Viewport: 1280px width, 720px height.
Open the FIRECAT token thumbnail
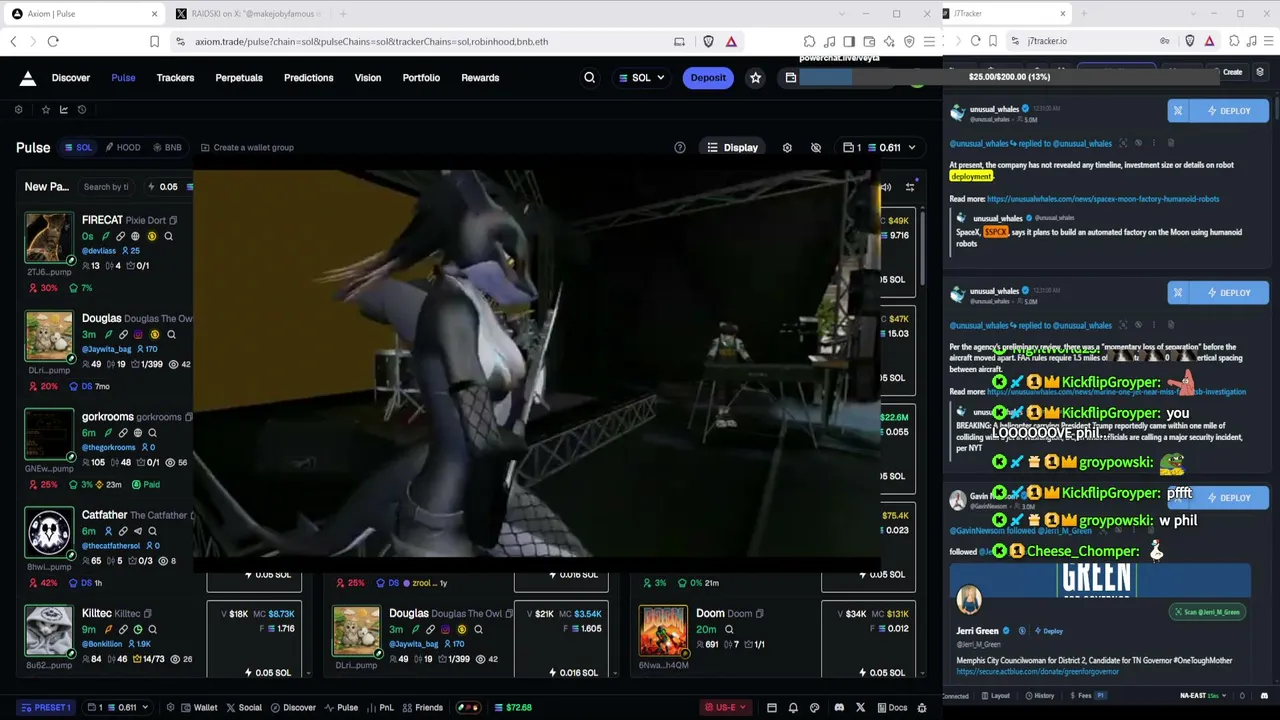(x=49, y=239)
